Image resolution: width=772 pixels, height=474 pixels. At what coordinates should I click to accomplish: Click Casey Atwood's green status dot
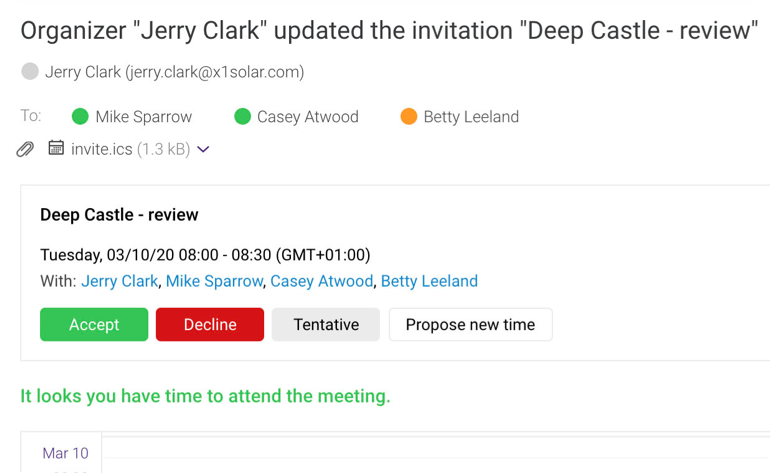pos(242,117)
